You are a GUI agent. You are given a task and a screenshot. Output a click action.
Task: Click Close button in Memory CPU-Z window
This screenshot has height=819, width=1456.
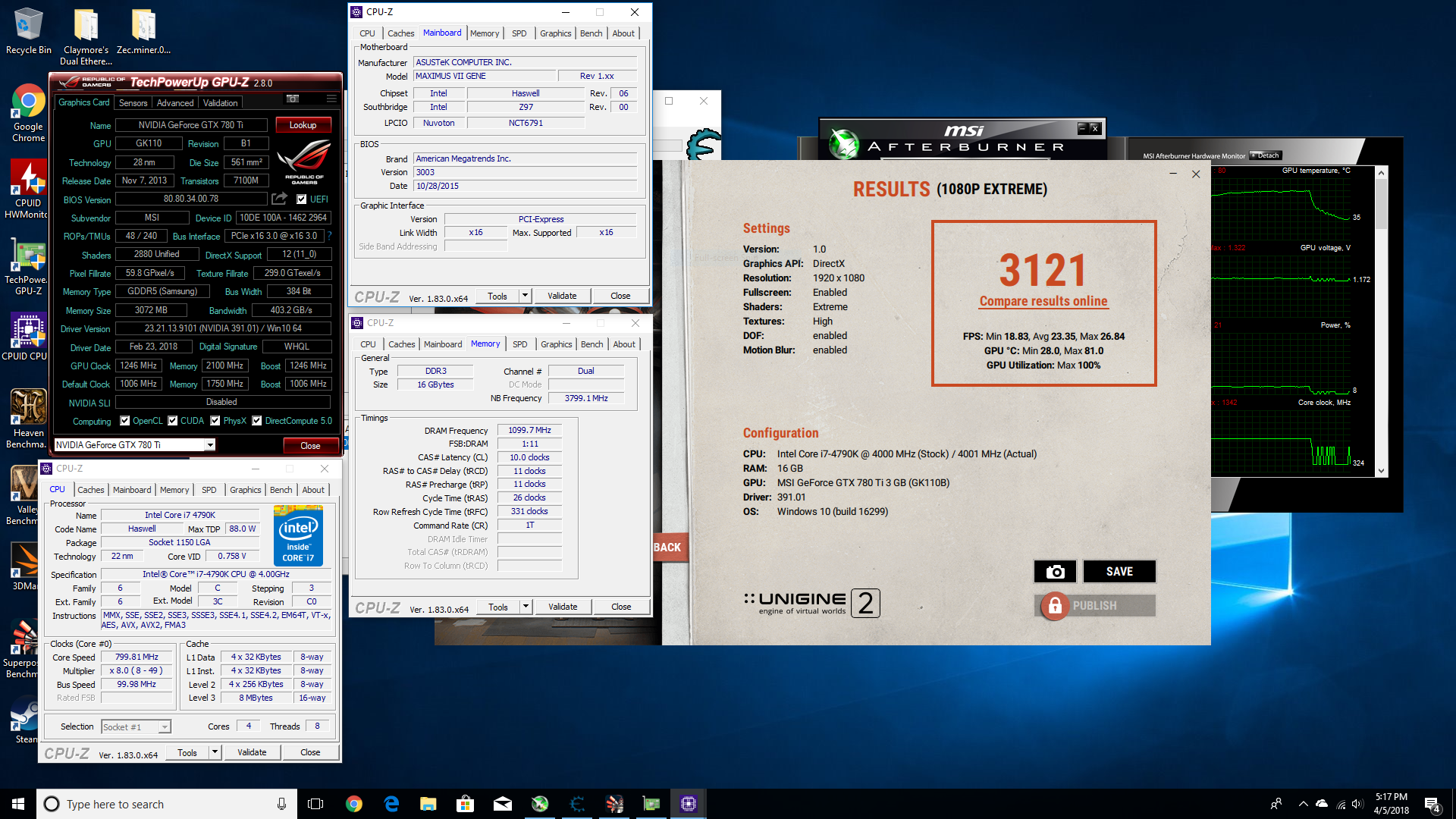621,607
